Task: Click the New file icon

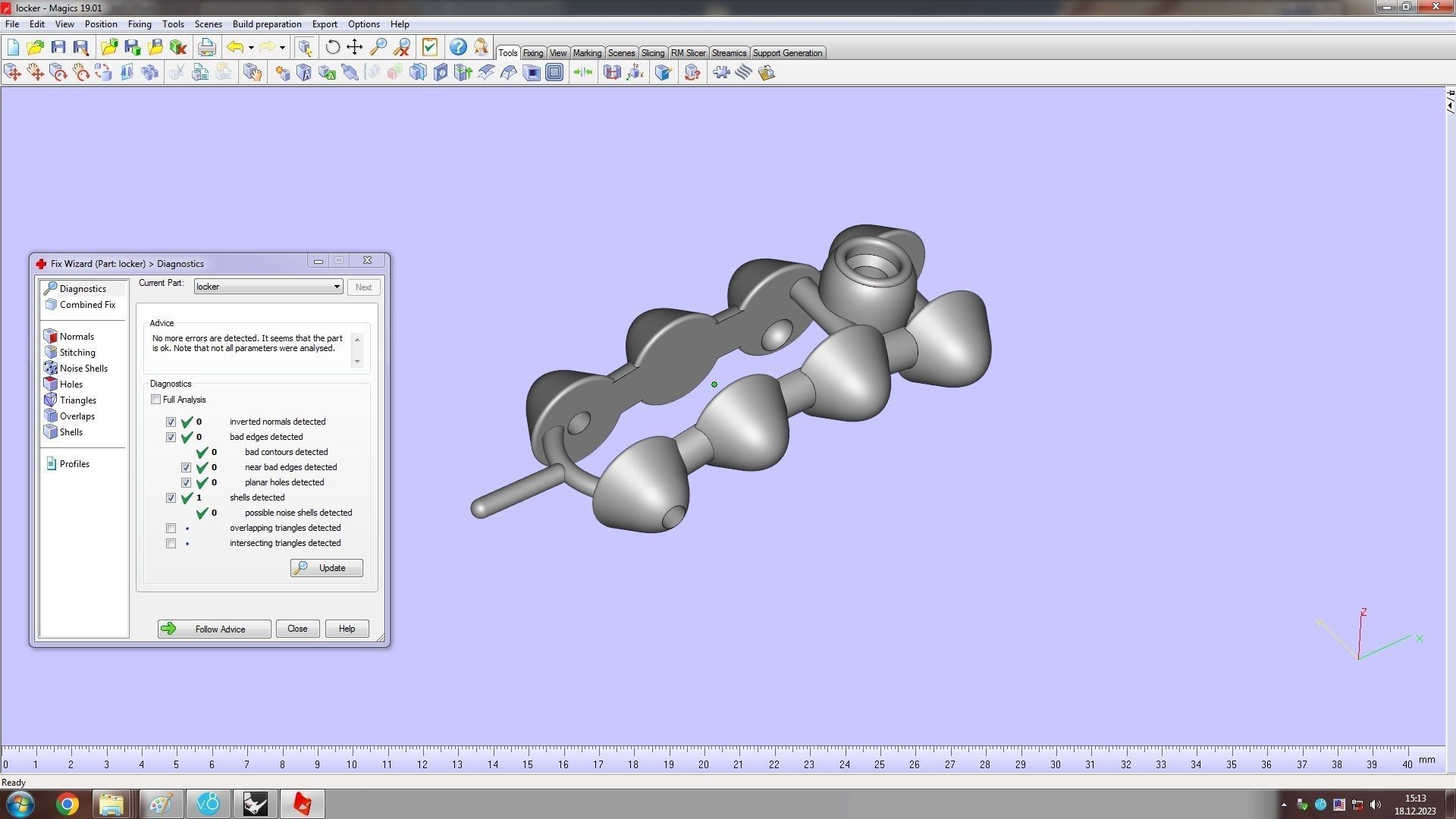Action: tap(13, 47)
